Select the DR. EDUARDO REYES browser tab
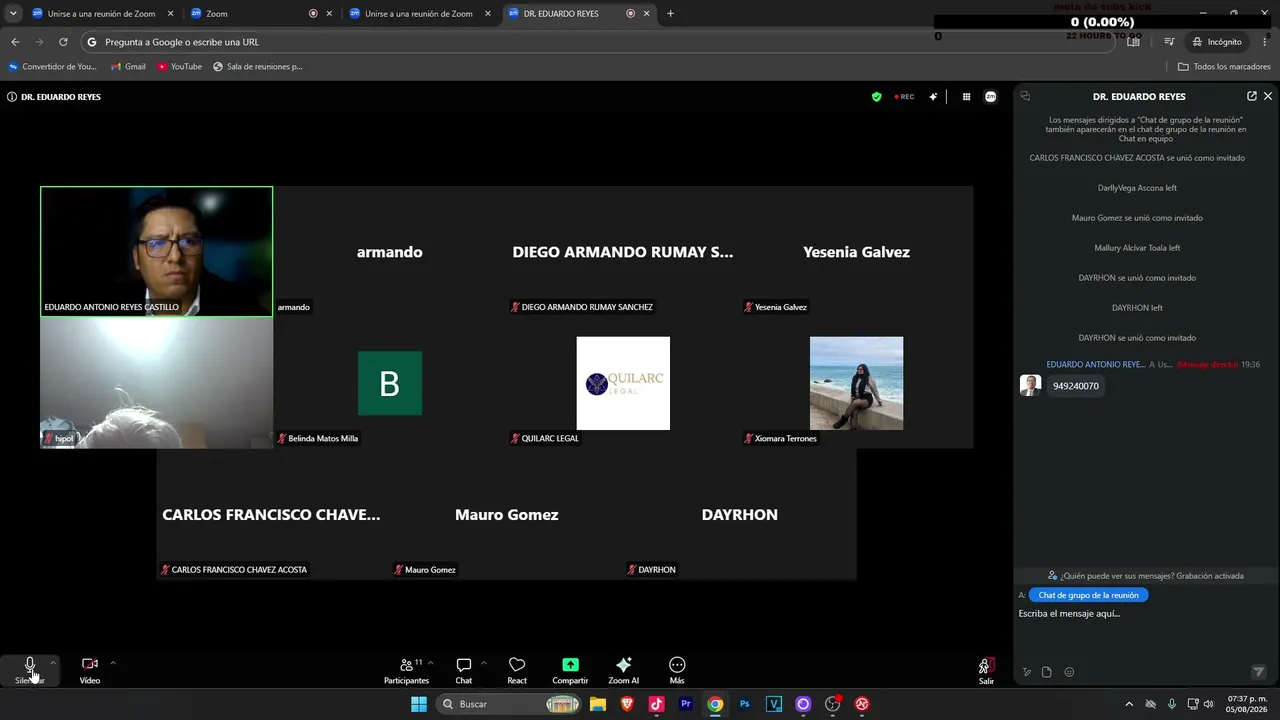This screenshot has height=720, width=1280. (577, 14)
